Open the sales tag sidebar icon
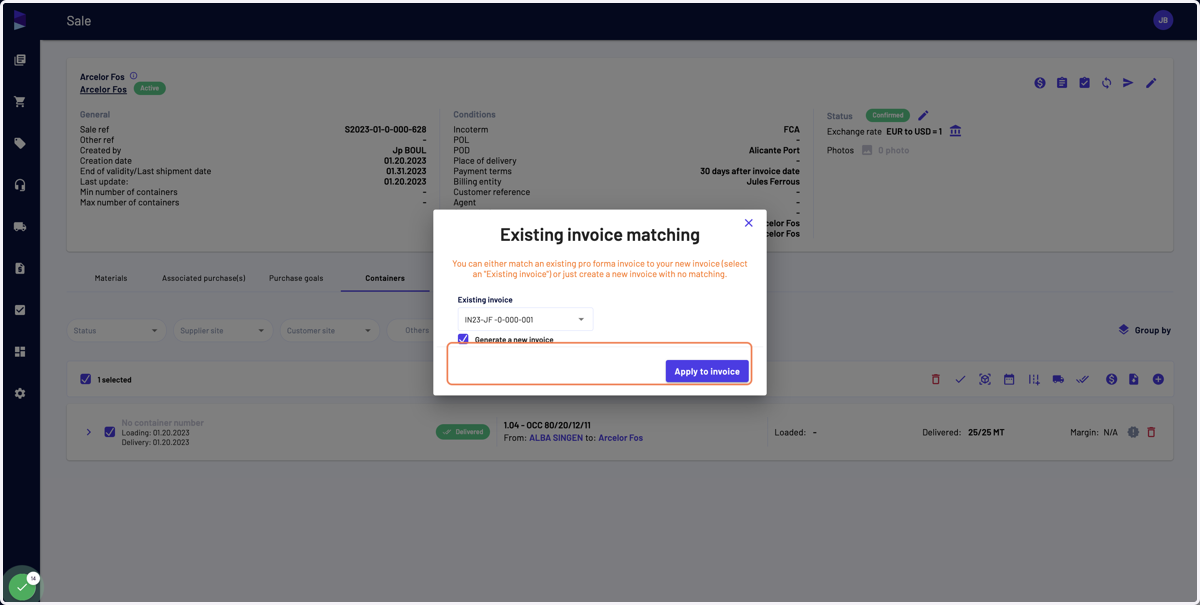This screenshot has width=1200, height=605. [20, 143]
